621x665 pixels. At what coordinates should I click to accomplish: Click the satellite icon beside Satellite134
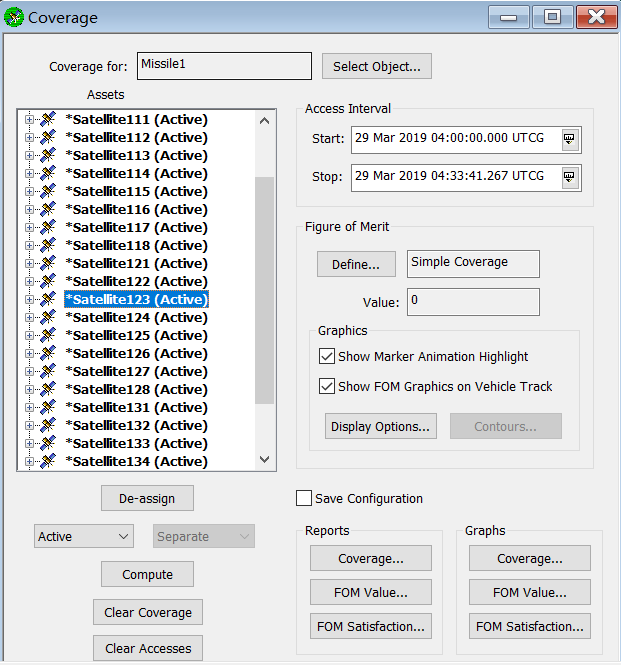tap(48, 461)
